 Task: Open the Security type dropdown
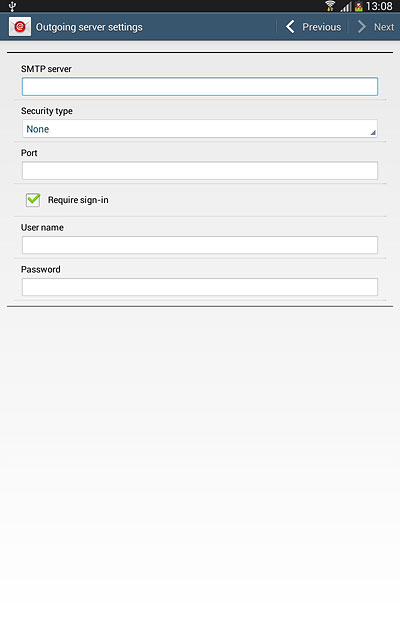pyautogui.click(x=200, y=129)
